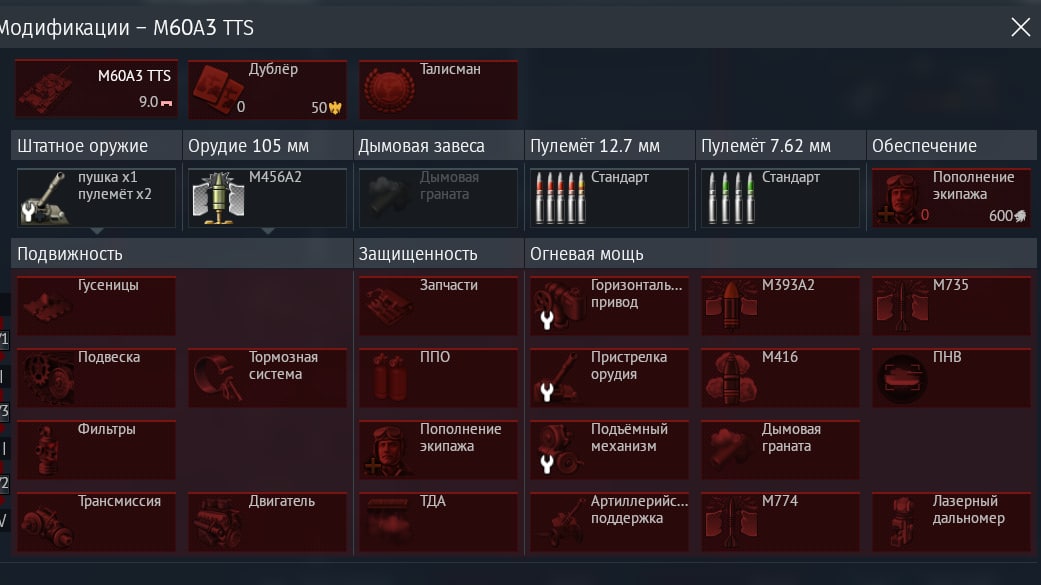
Task: Open the Тормозная система brake modification
Action: click(x=267, y=377)
